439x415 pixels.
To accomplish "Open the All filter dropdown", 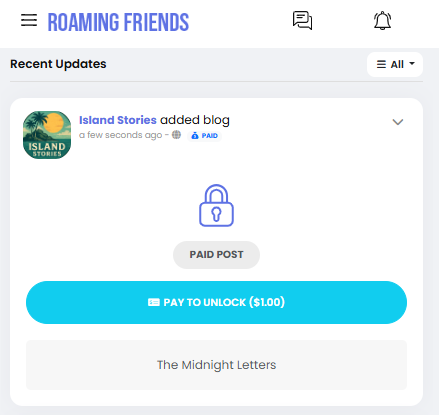I will [x=395, y=64].
